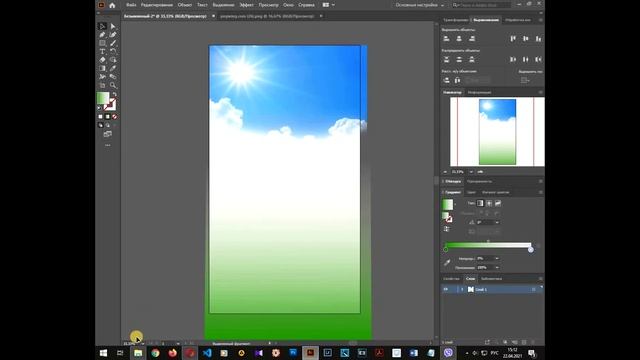Click the reverse gradient icon
Viewport: 640px width, 360px height.
click(x=447, y=229)
